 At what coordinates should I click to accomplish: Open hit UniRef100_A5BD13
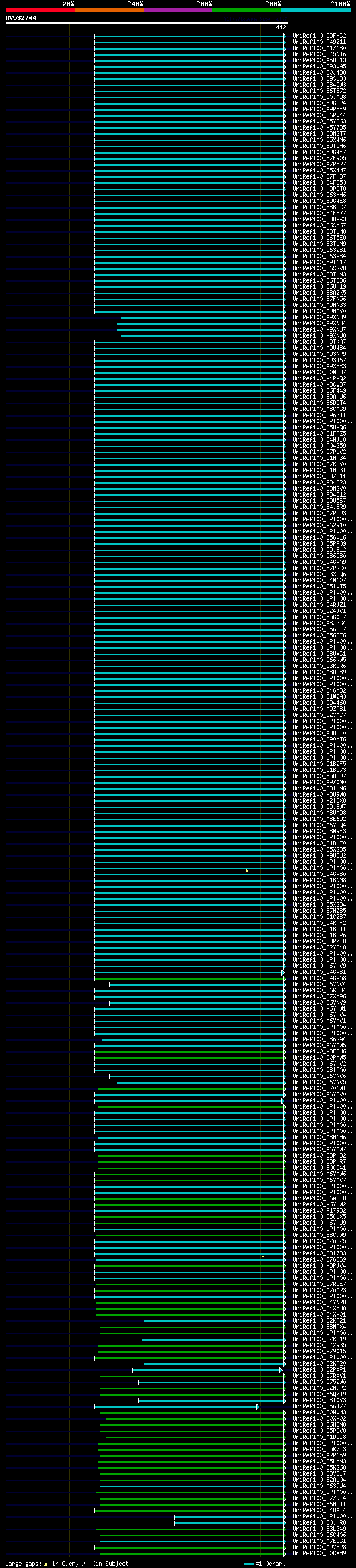tap(319, 60)
